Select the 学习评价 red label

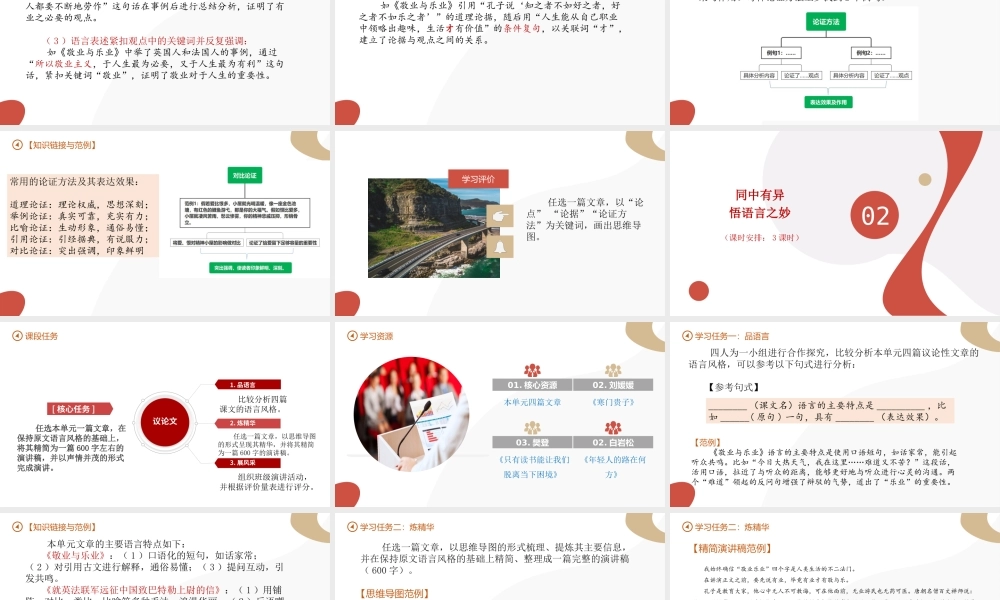478,179
